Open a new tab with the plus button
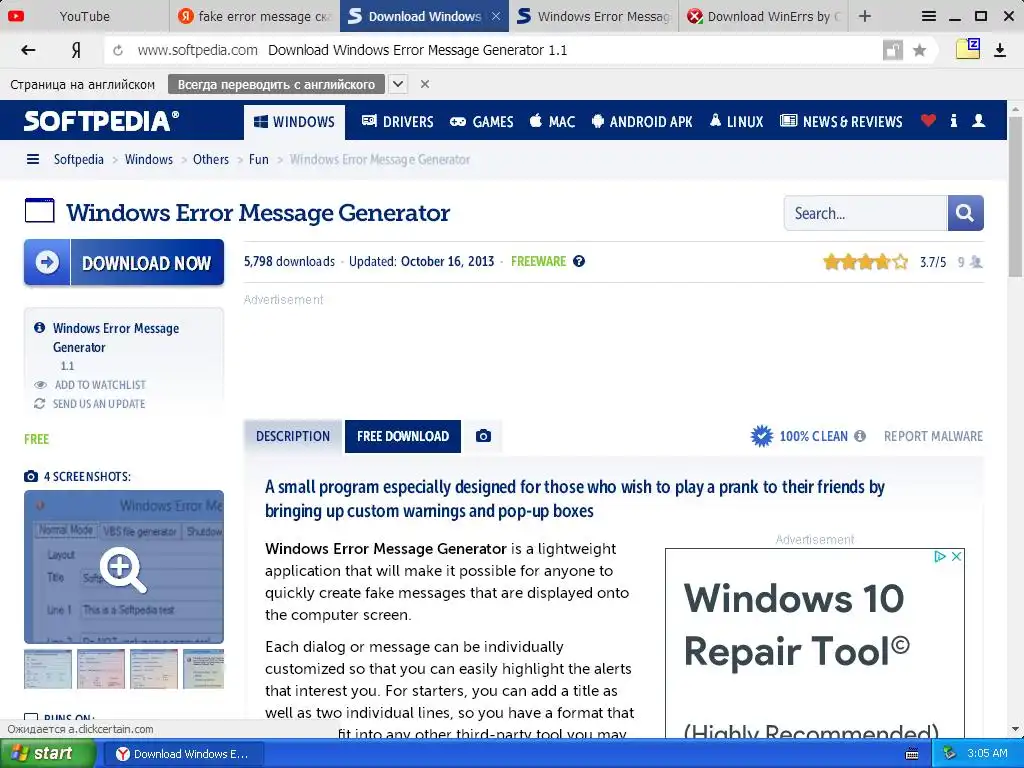Image resolution: width=1024 pixels, height=768 pixels. click(865, 16)
